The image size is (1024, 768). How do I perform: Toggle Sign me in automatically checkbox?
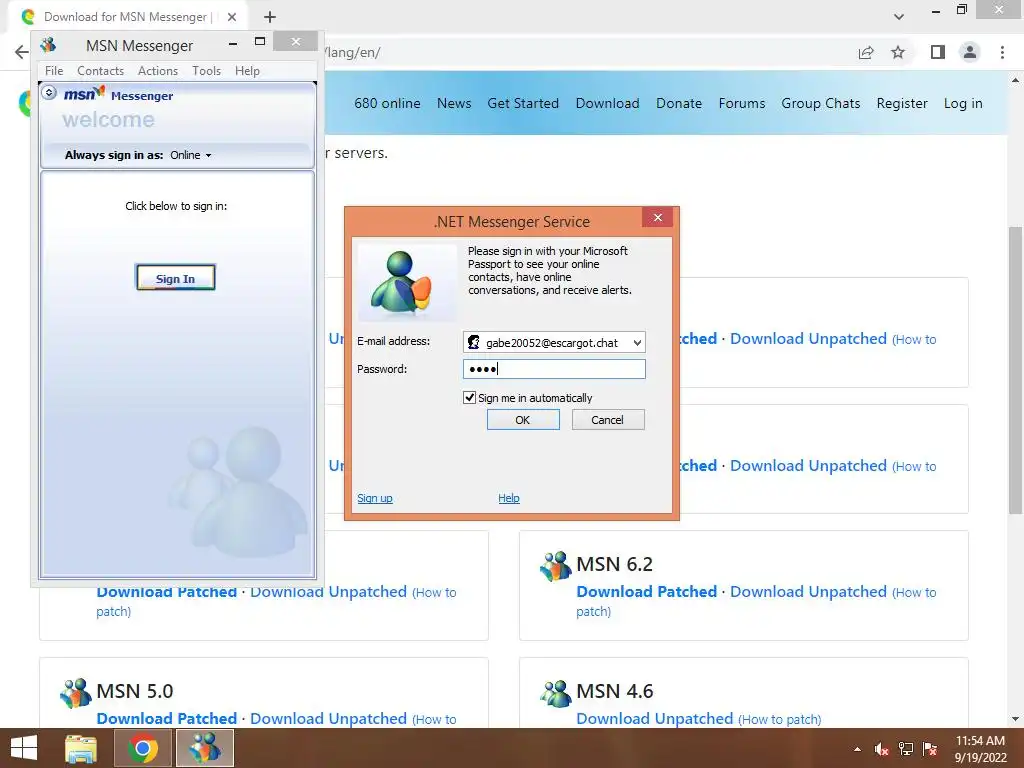(469, 397)
